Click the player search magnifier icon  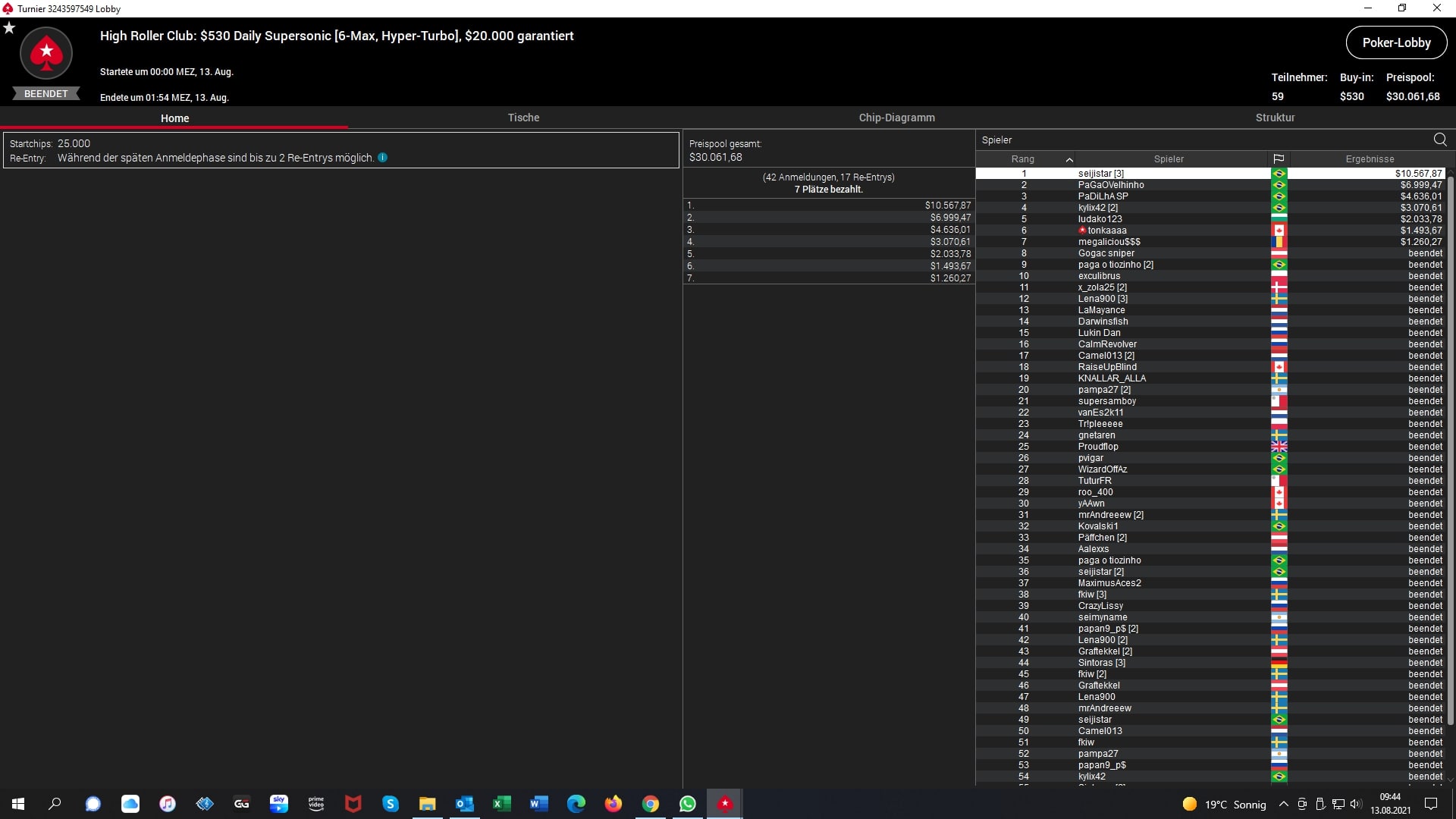[x=1440, y=140]
